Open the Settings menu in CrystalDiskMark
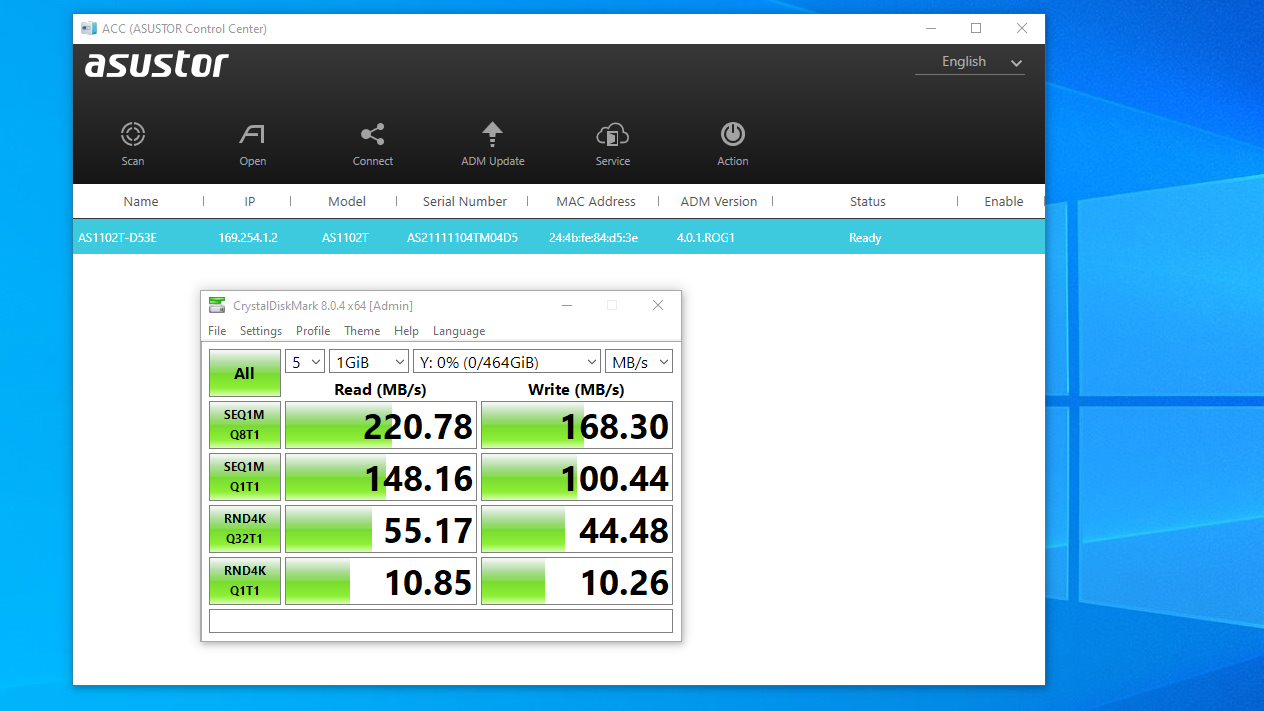This screenshot has height=711, width=1264. (x=261, y=331)
